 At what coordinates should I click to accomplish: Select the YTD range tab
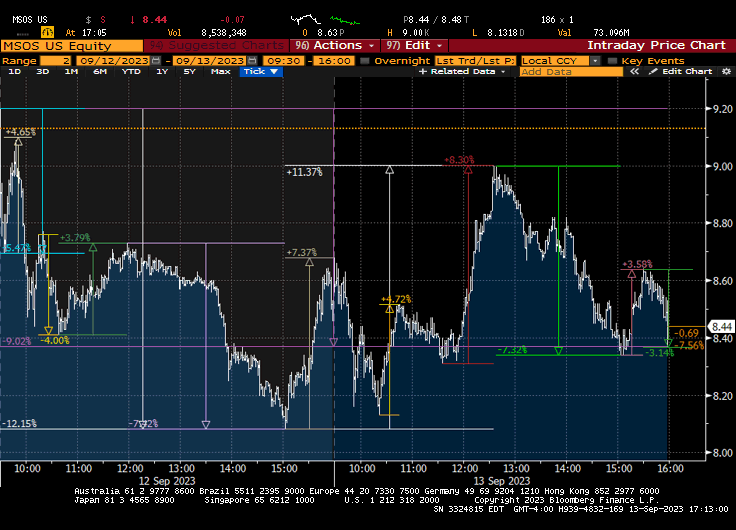click(x=131, y=71)
